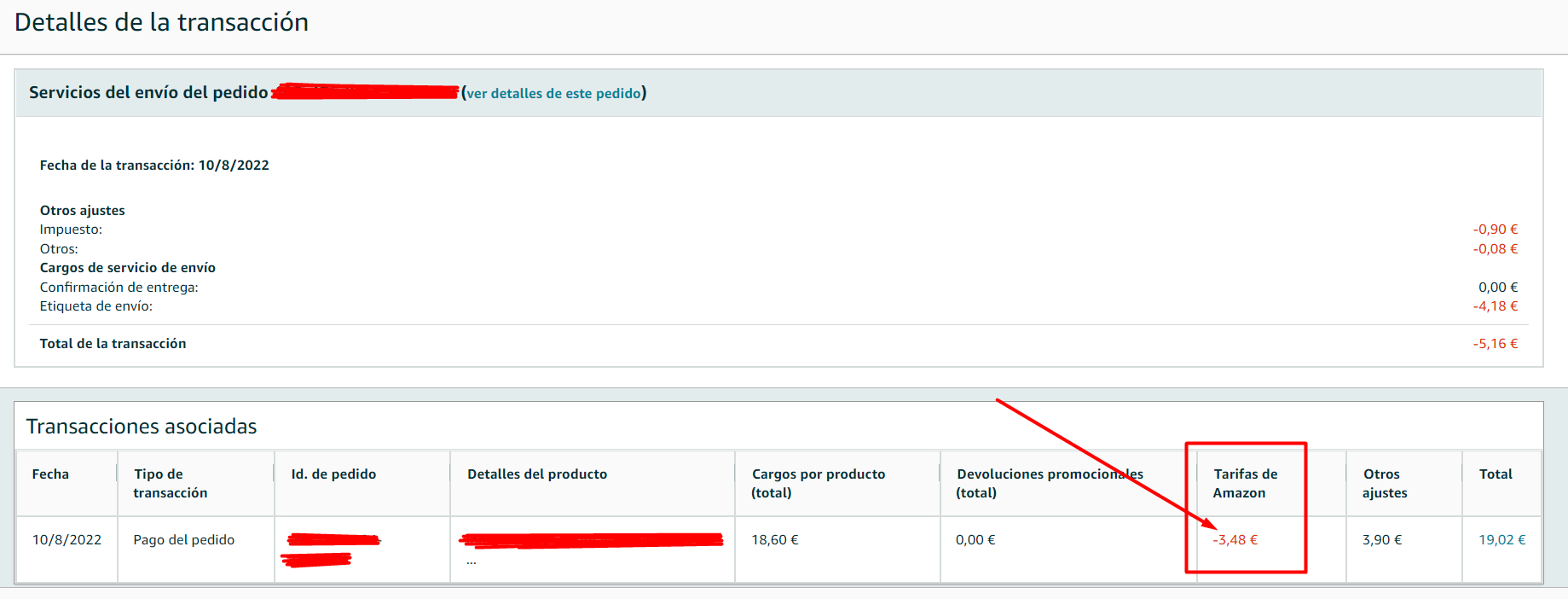The image size is (1568, 599).
Task: Select the 'Tarifas de Amazon' column header
Action: [1245, 483]
